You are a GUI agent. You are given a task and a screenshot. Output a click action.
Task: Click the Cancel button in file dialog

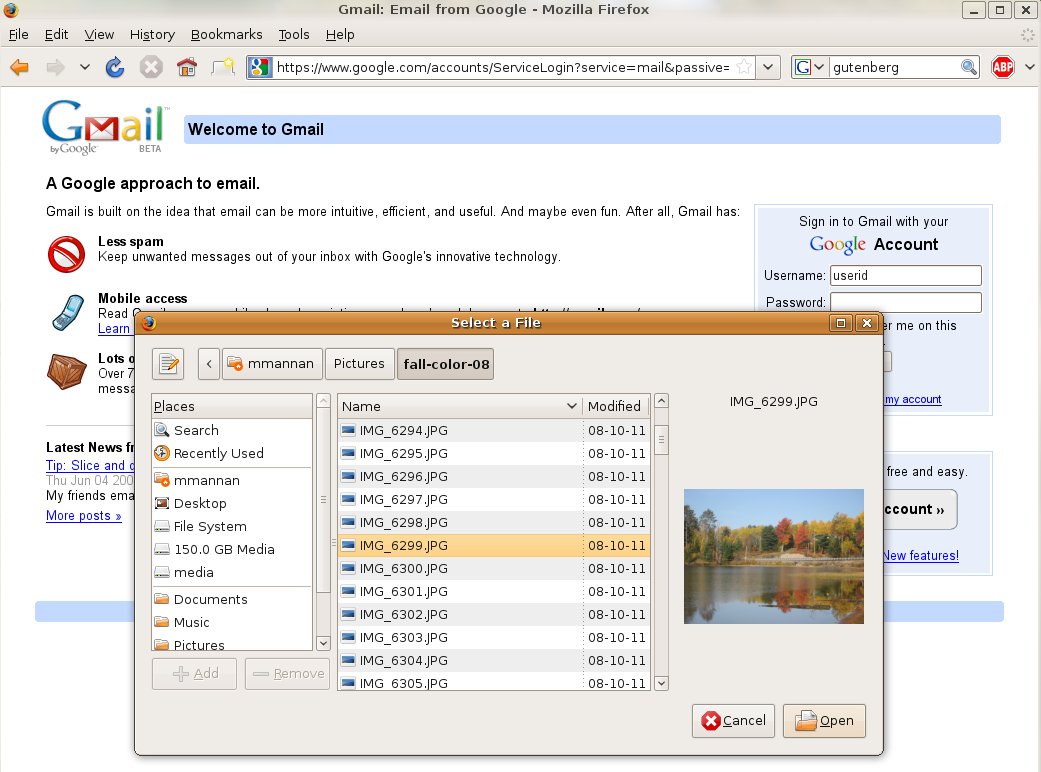[x=733, y=720]
